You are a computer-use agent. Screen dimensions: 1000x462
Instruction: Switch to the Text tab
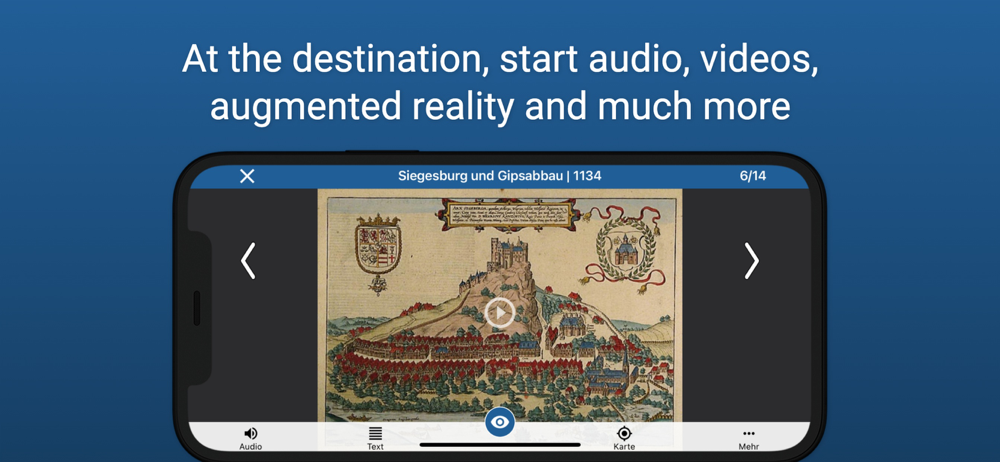(375, 438)
